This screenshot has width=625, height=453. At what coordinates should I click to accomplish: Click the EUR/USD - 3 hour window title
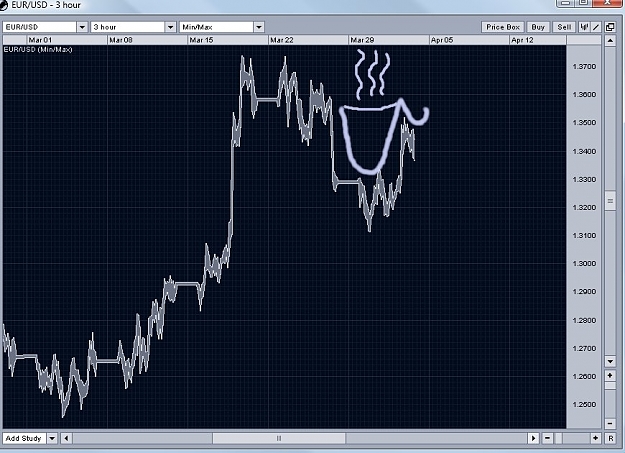[46, 5]
